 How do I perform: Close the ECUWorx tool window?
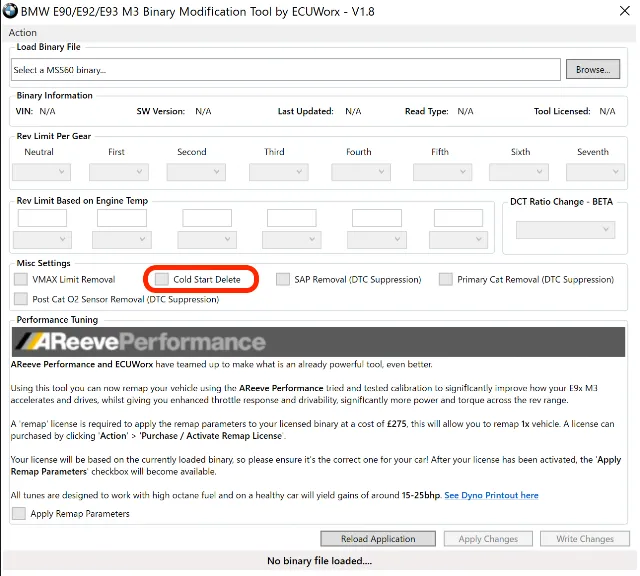point(624,11)
